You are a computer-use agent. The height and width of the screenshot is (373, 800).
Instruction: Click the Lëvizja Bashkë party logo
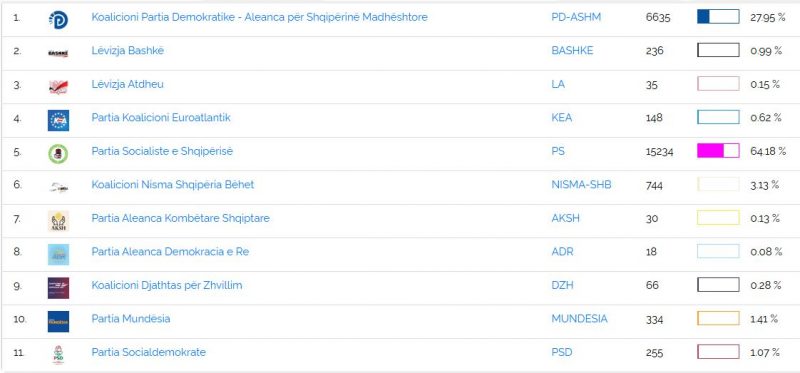tap(58, 53)
